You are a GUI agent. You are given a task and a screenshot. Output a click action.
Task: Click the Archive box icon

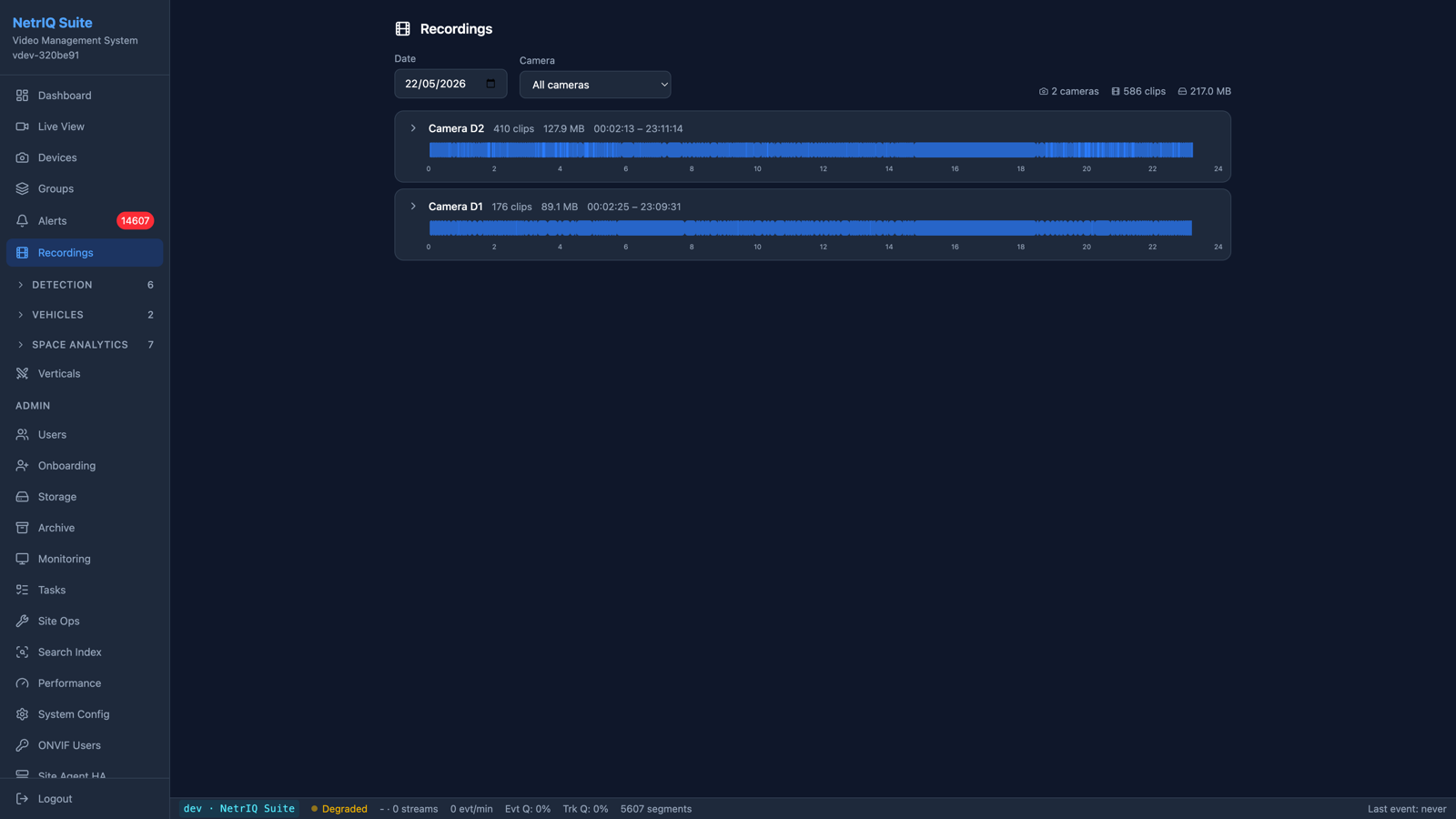click(22, 528)
